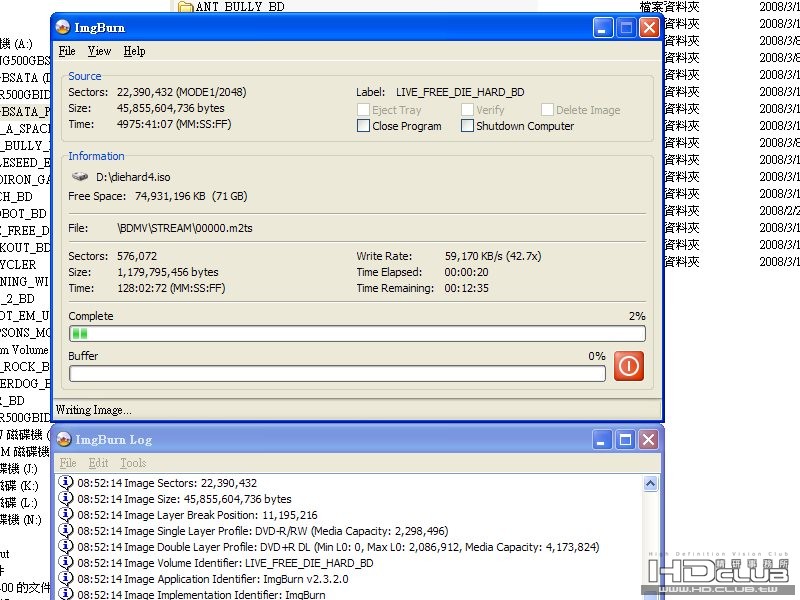This screenshot has width=800, height=600.
Task: Select the (L:) drive in Explorer tree
Action: pyautogui.click(x=19, y=503)
